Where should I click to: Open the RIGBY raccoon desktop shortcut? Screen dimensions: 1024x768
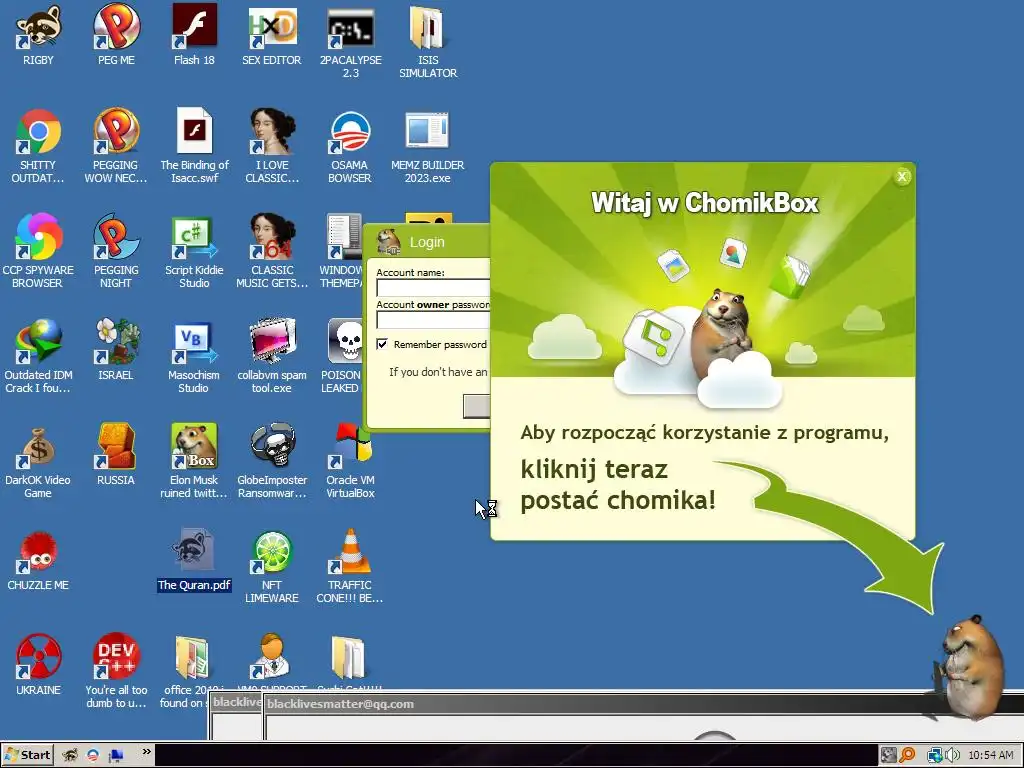38,27
